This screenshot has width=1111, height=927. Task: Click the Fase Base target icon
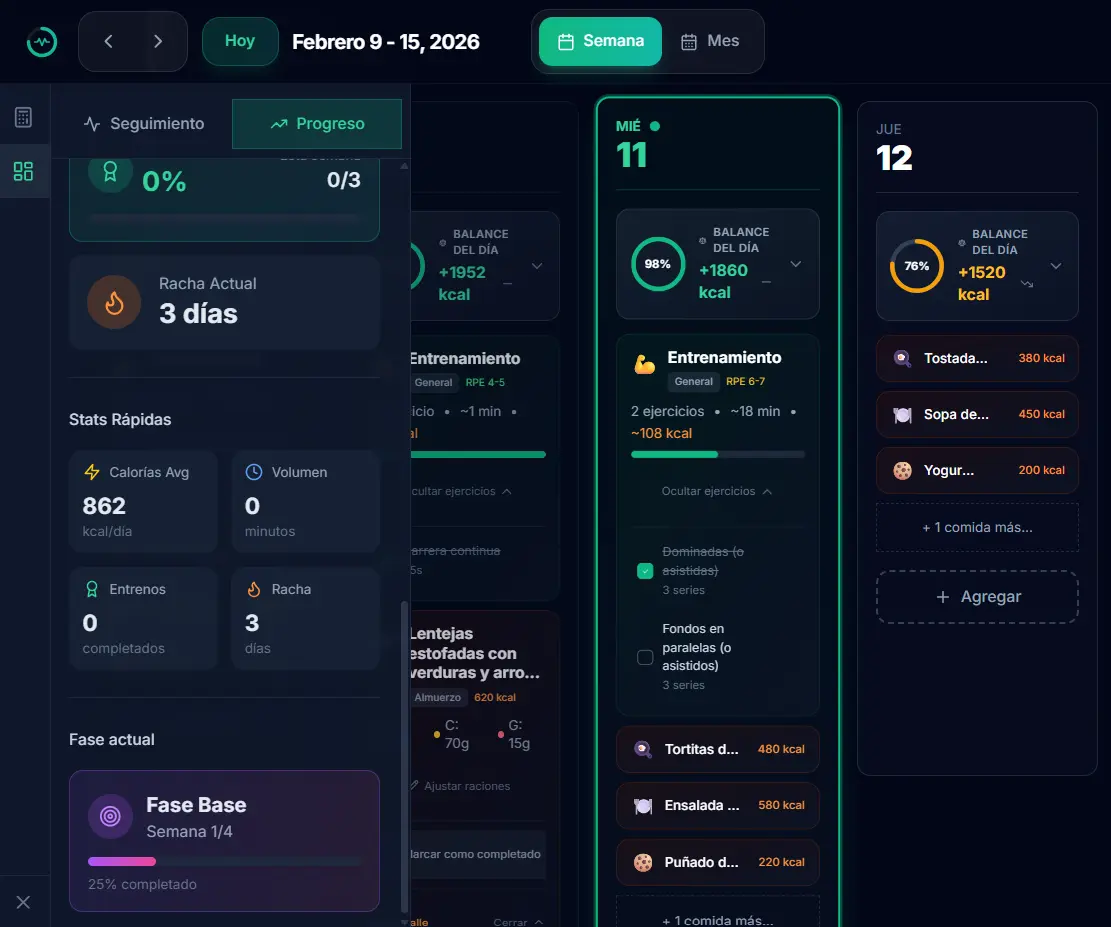(x=110, y=816)
